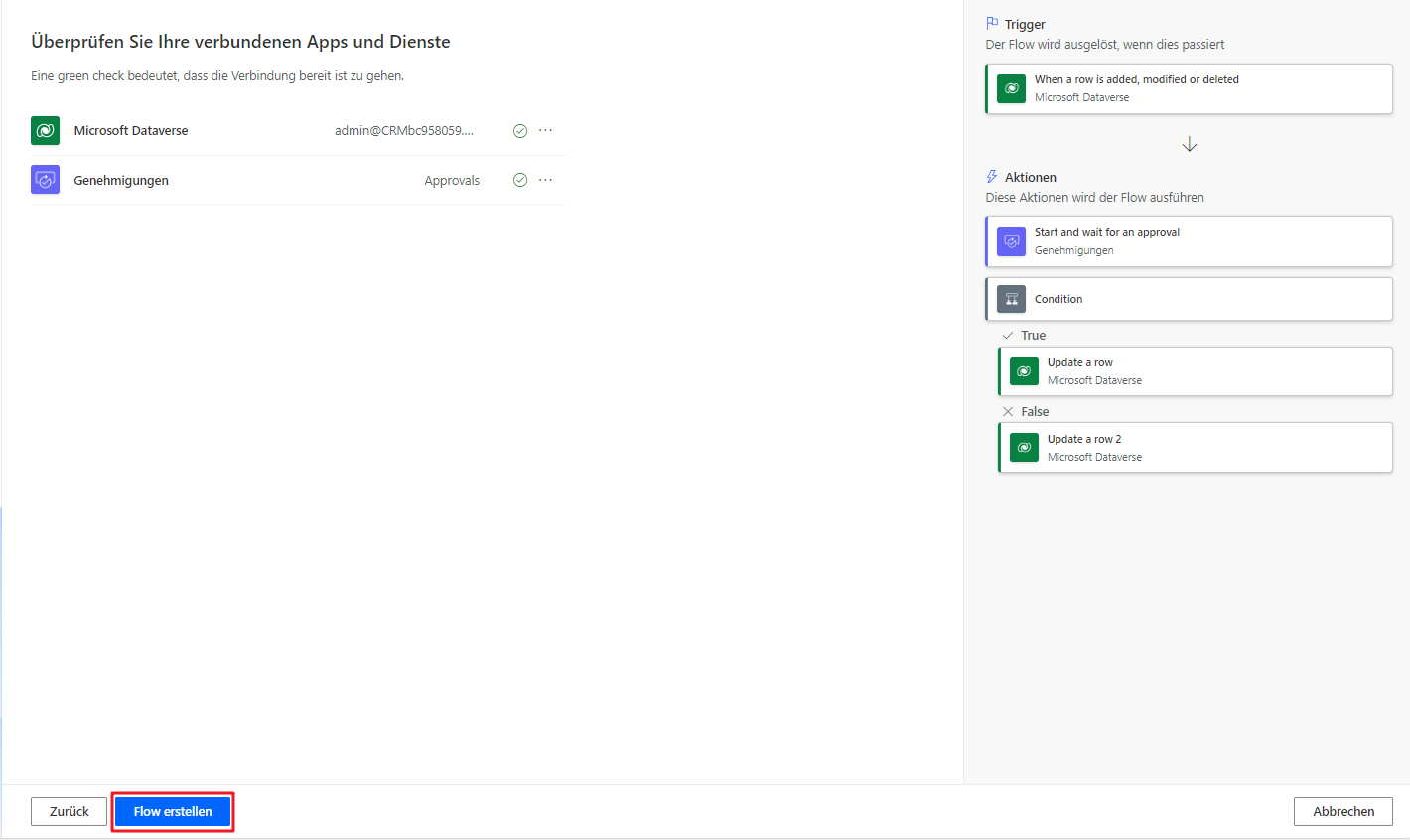Select the 'Update a row' action card
The height and width of the screenshot is (840, 1410).
(1196, 371)
